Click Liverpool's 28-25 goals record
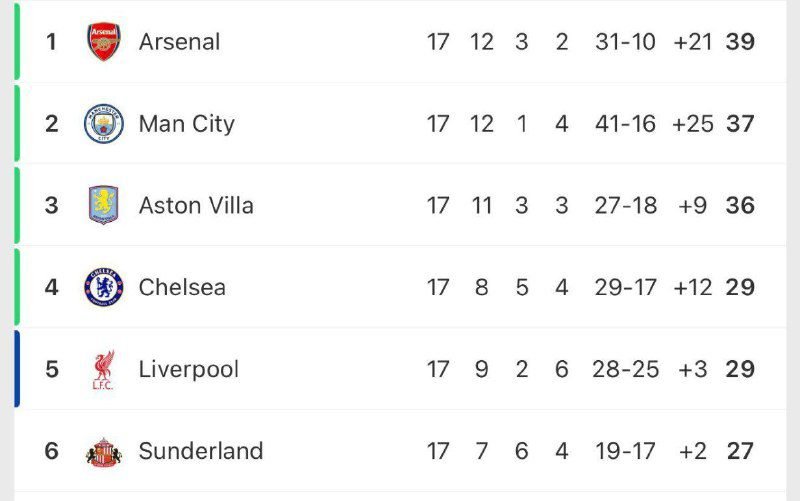This screenshot has width=800, height=501. (626, 369)
